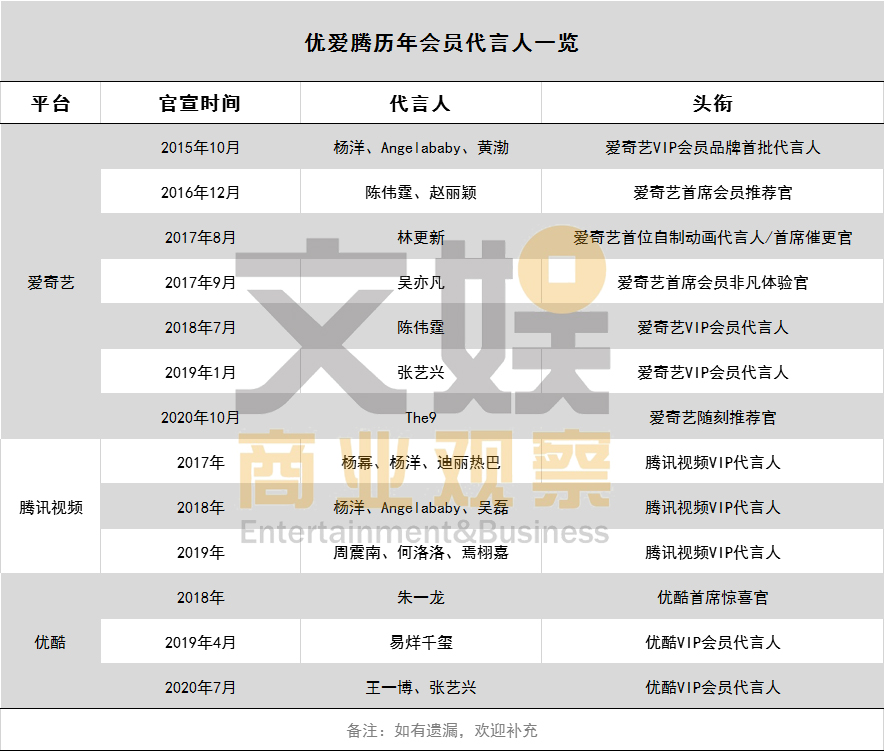Select 腾讯视频VIP代言人 in the 2017年 row
885x751 pixels.
712,462
